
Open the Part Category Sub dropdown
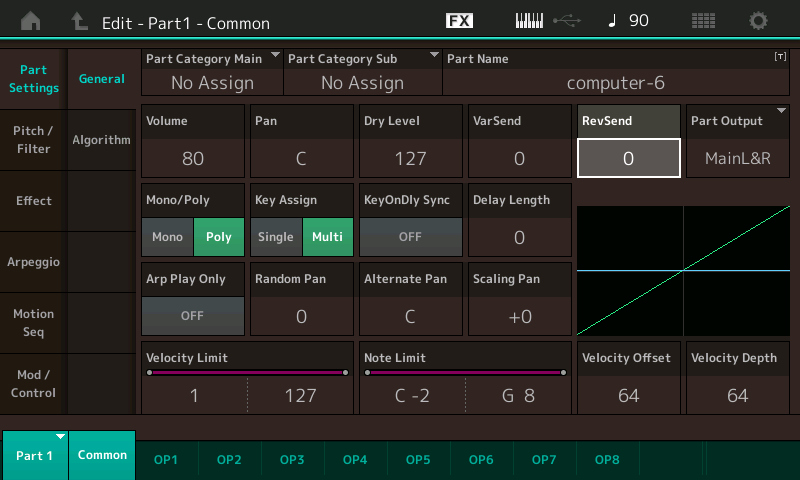click(x=362, y=73)
